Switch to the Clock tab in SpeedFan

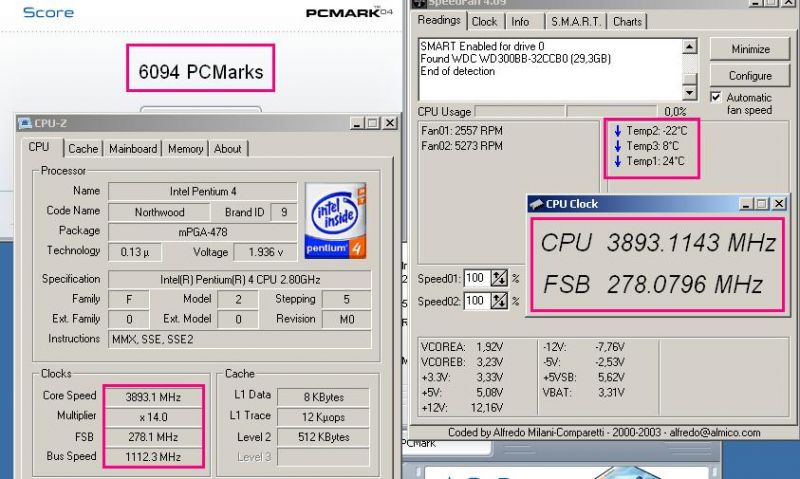[484, 21]
